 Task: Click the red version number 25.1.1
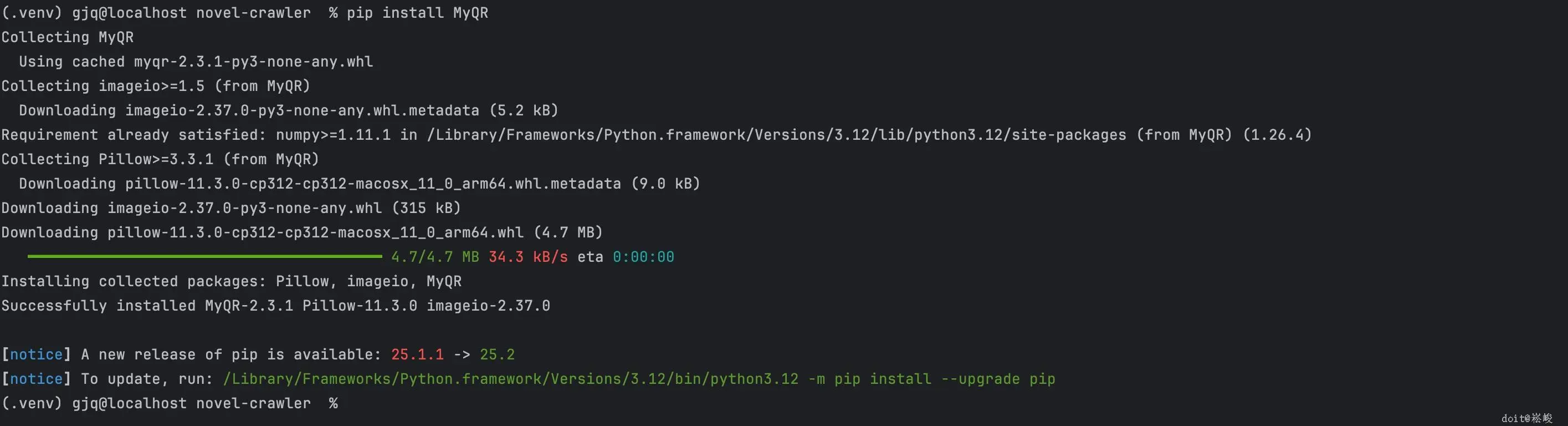coord(417,354)
